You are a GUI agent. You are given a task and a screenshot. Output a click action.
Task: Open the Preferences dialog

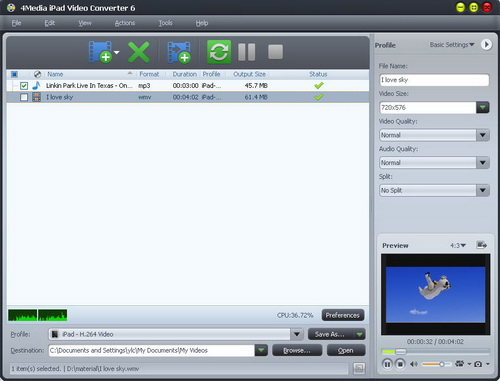pos(343,315)
